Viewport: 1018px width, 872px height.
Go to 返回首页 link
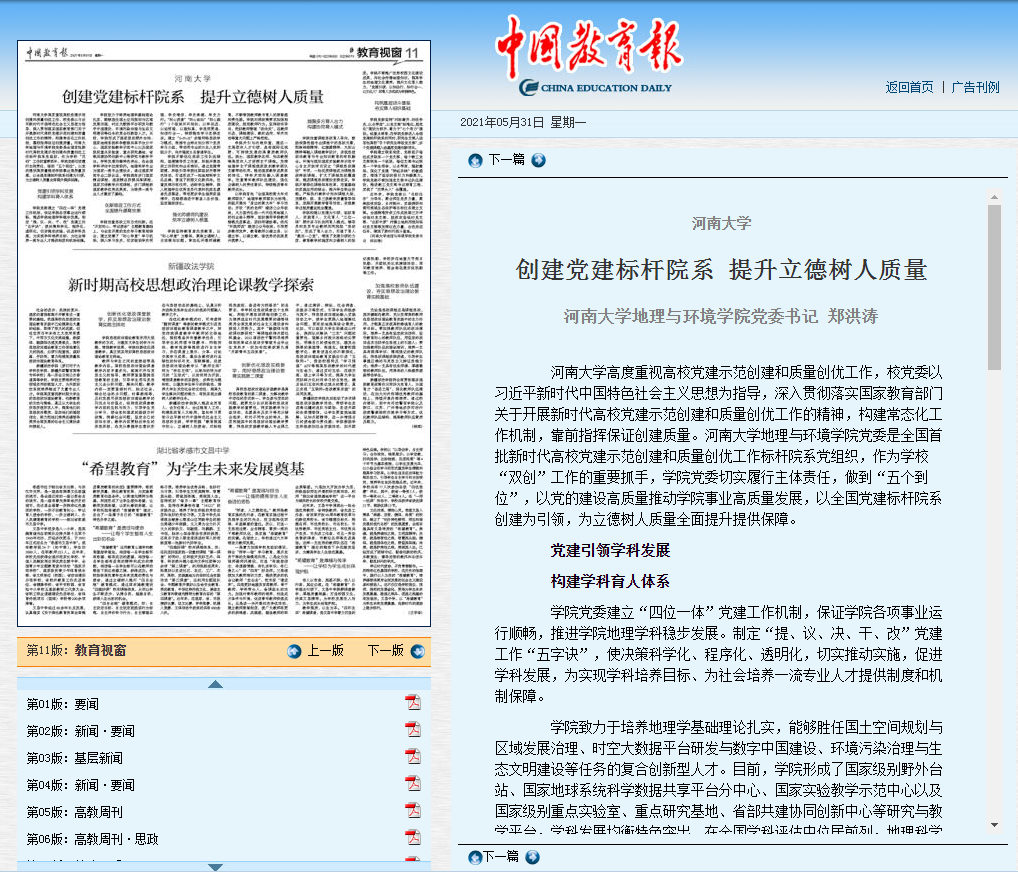coord(910,88)
